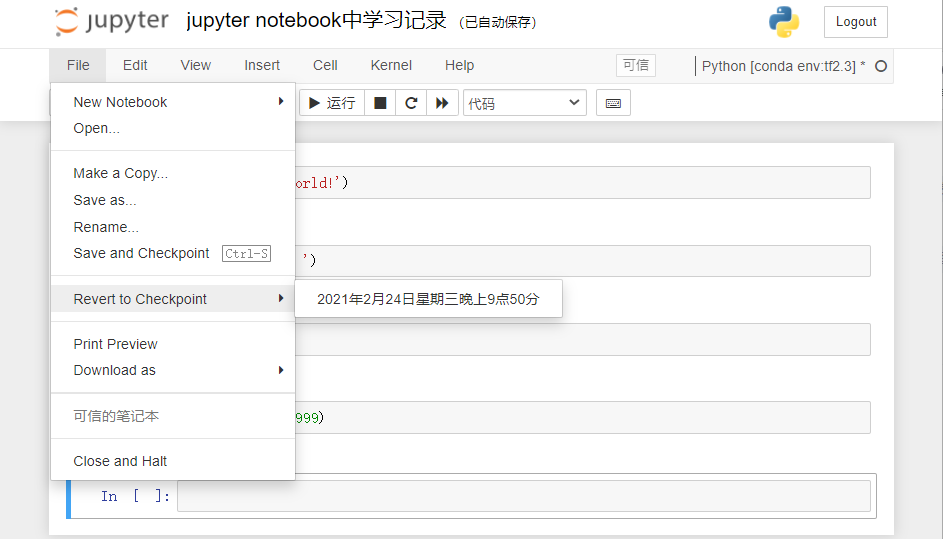Open the Insert menu
The height and width of the screenshot is (539, 943).
262,65
